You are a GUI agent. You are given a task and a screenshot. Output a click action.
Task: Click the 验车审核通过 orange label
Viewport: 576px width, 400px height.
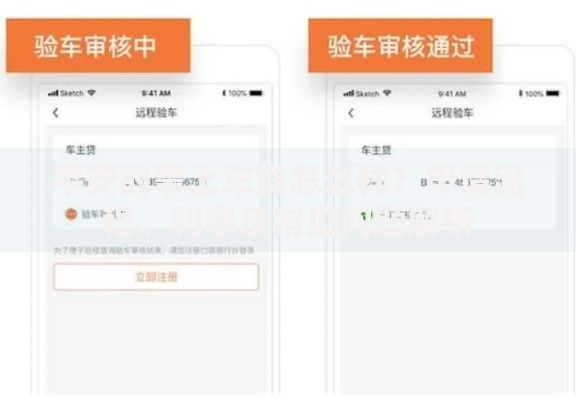click(400, 46)
